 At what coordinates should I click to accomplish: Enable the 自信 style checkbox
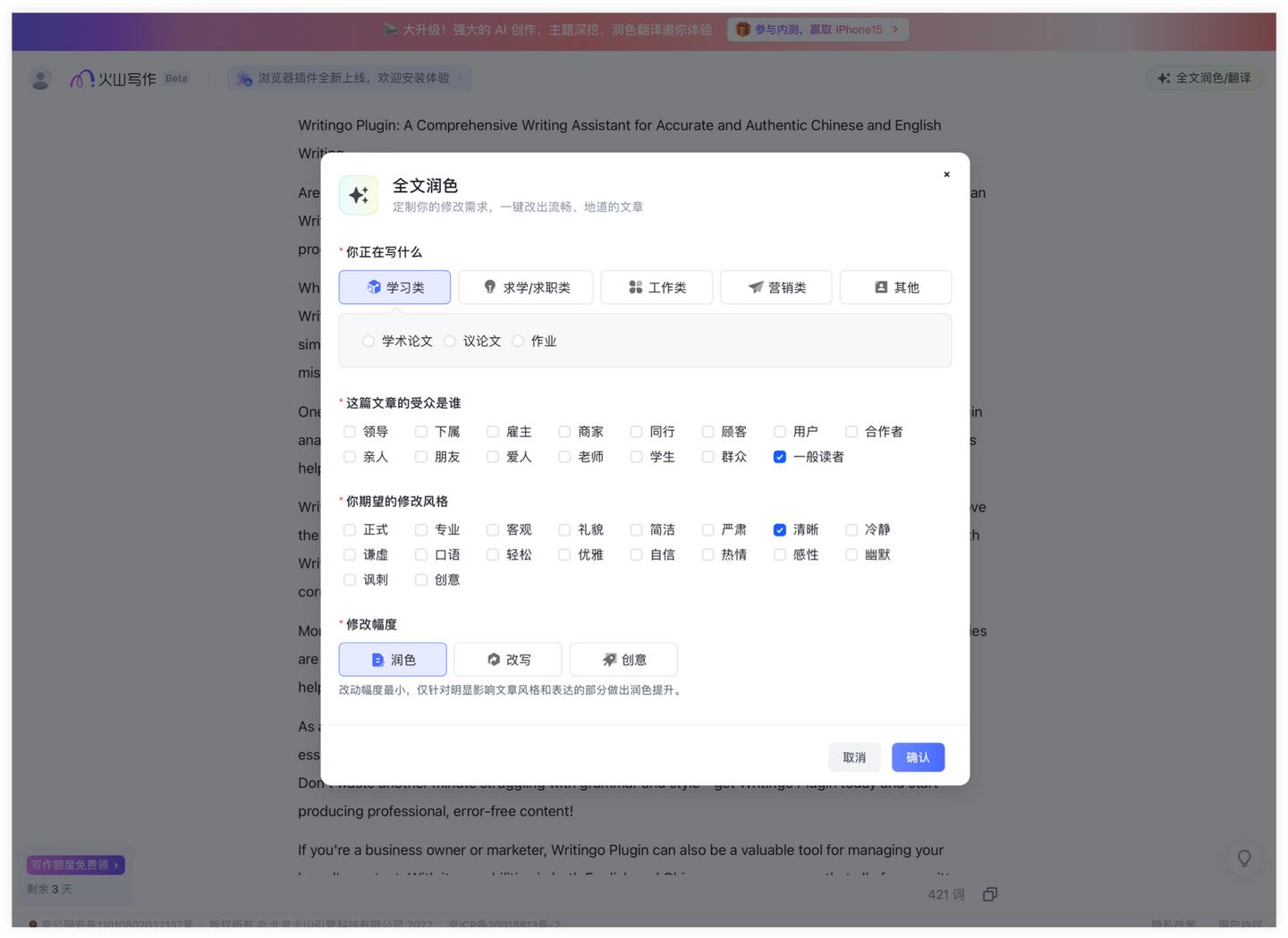click(x=636, y=555)
